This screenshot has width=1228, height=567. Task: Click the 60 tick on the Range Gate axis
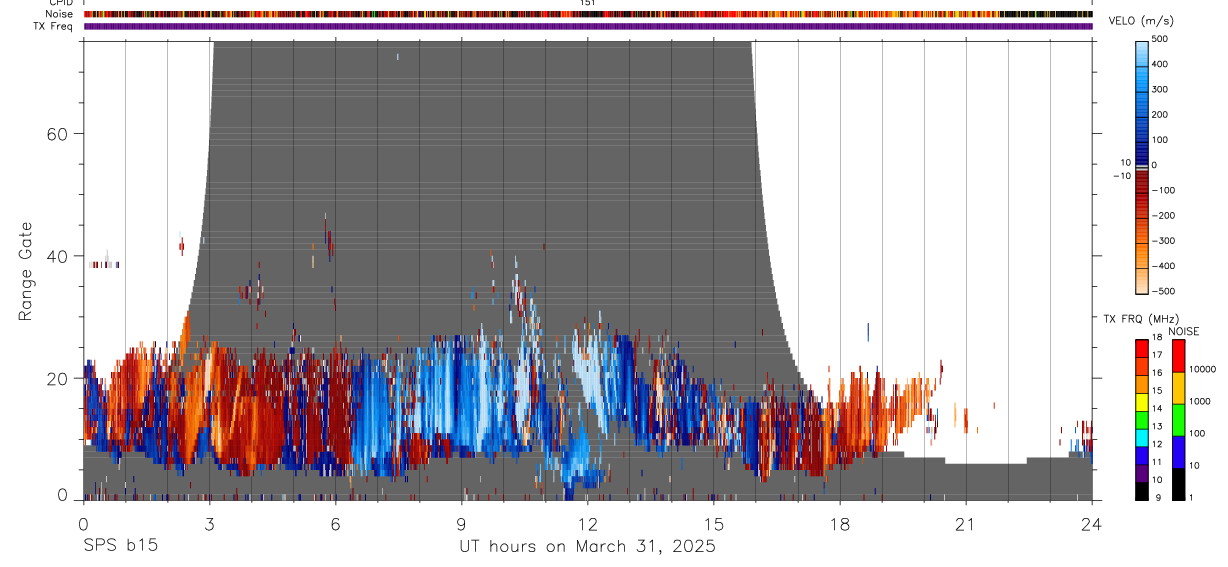tap(58, 133)
